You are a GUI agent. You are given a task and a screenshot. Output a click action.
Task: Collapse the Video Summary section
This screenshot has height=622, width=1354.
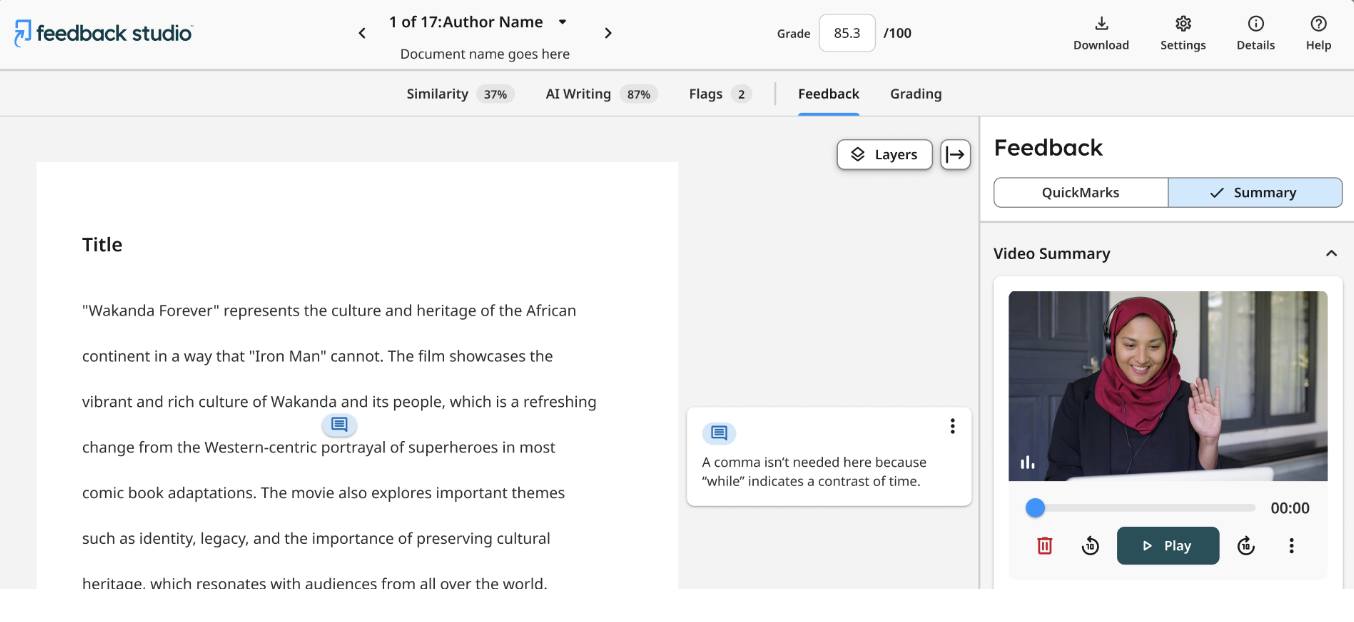1331,254
